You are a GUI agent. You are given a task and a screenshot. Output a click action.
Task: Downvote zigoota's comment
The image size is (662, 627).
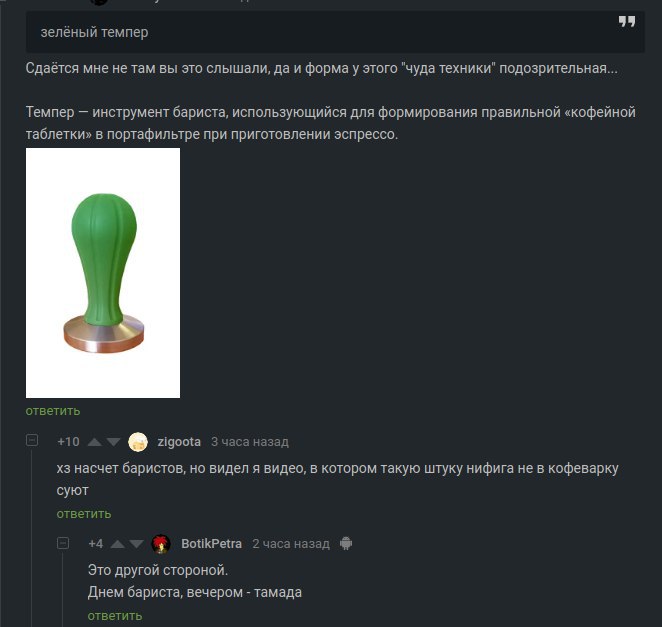(x=113, y=442)
